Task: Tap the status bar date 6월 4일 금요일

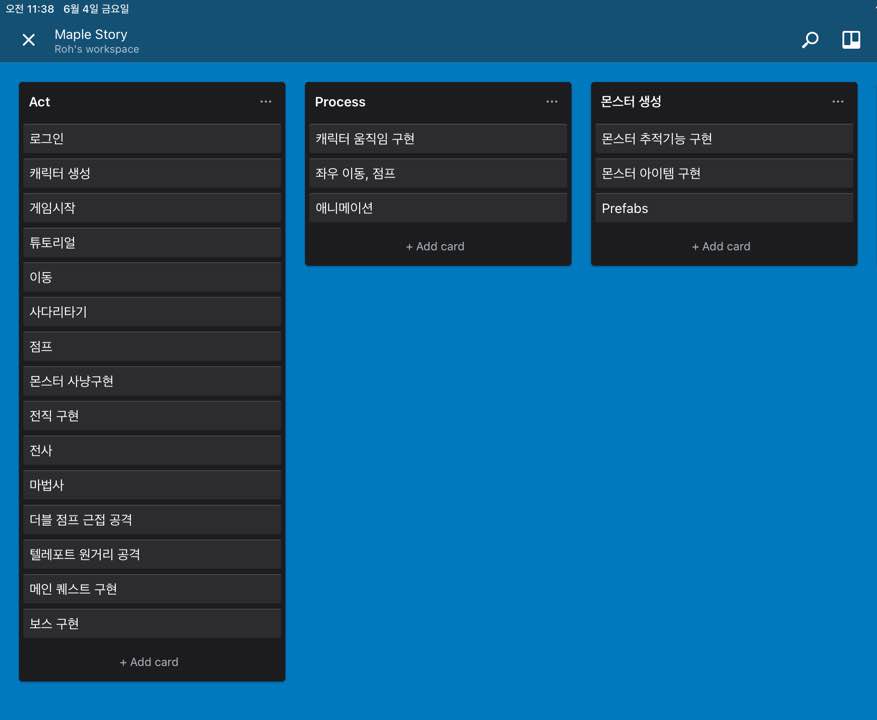Action: (96, 9)
